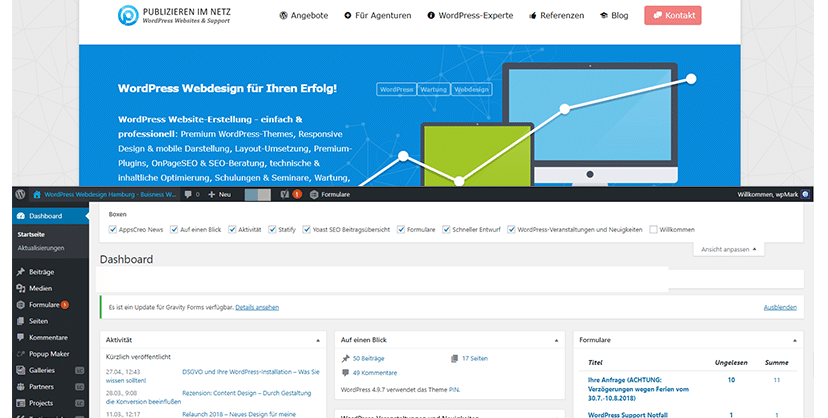The height and width of the screenshot is (418, 828).
Task: Click the red Kontakt button
Action: pyautogui.click(x=673, y=15)
